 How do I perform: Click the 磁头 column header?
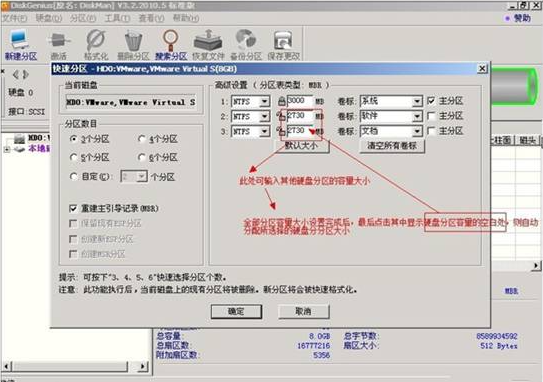(x=527, y=140)
